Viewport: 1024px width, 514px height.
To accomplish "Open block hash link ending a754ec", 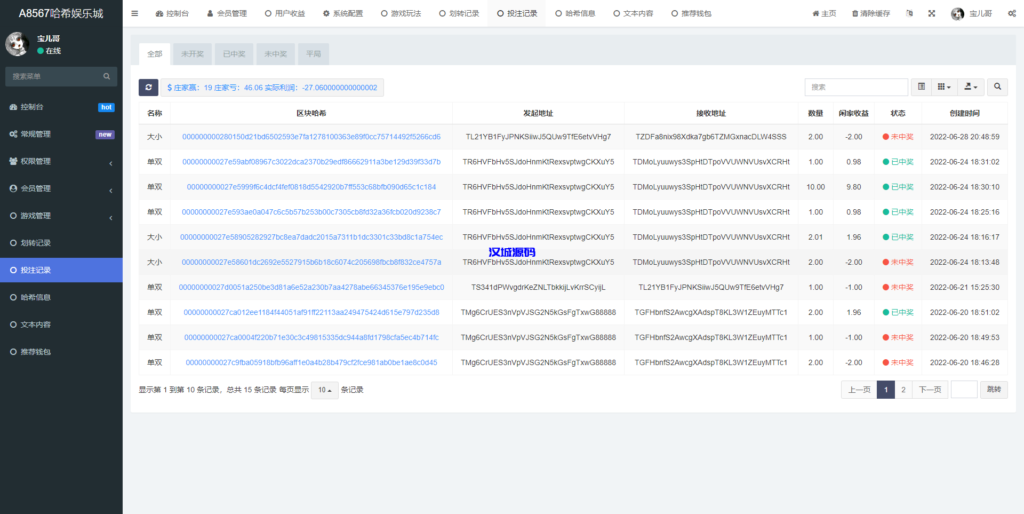I will click(x=312, y=236).
